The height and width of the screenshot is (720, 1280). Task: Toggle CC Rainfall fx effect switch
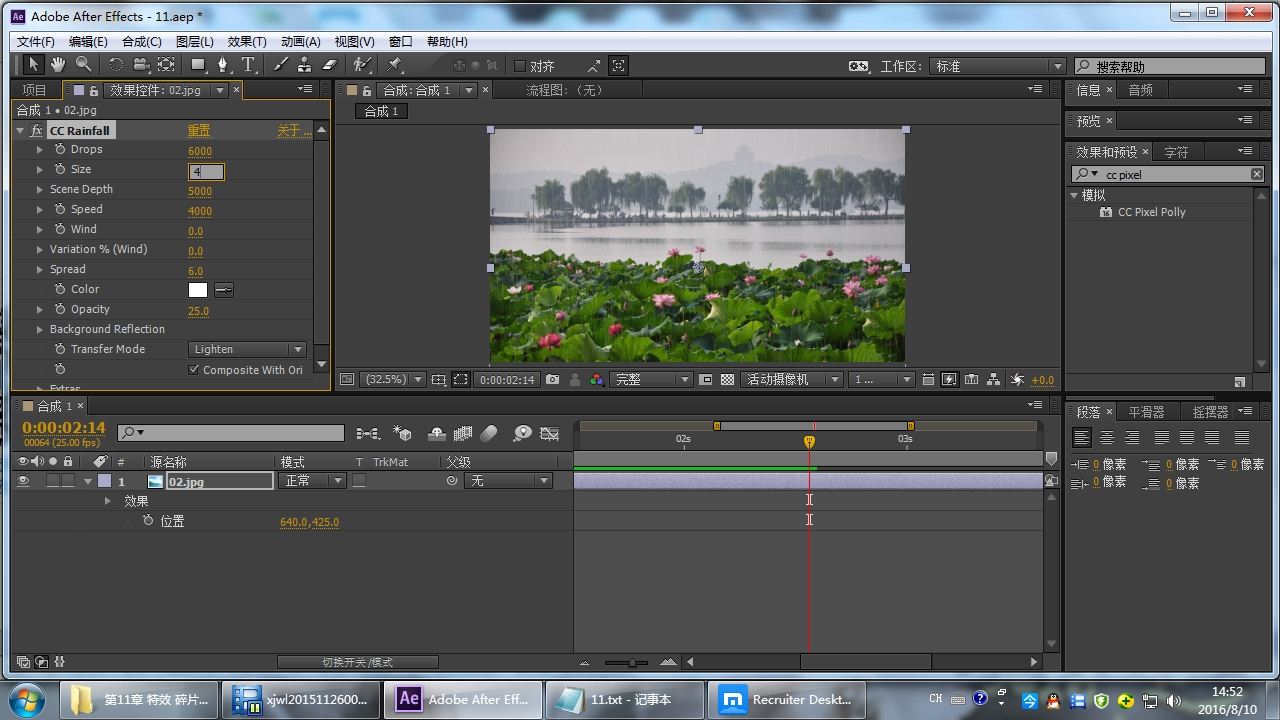click(x=37, y=131)
